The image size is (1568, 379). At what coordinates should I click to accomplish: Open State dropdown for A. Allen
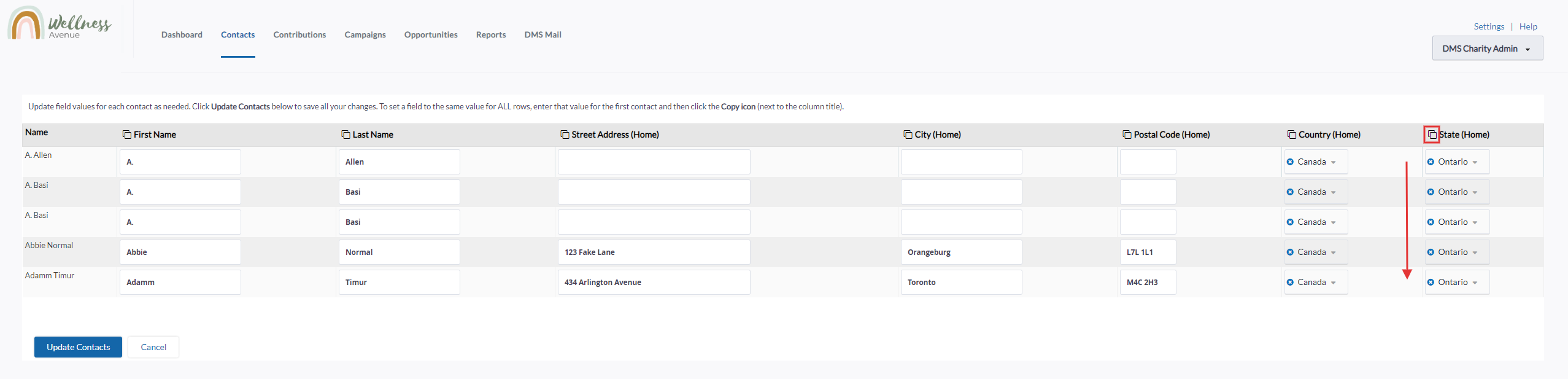(1474, 162)
